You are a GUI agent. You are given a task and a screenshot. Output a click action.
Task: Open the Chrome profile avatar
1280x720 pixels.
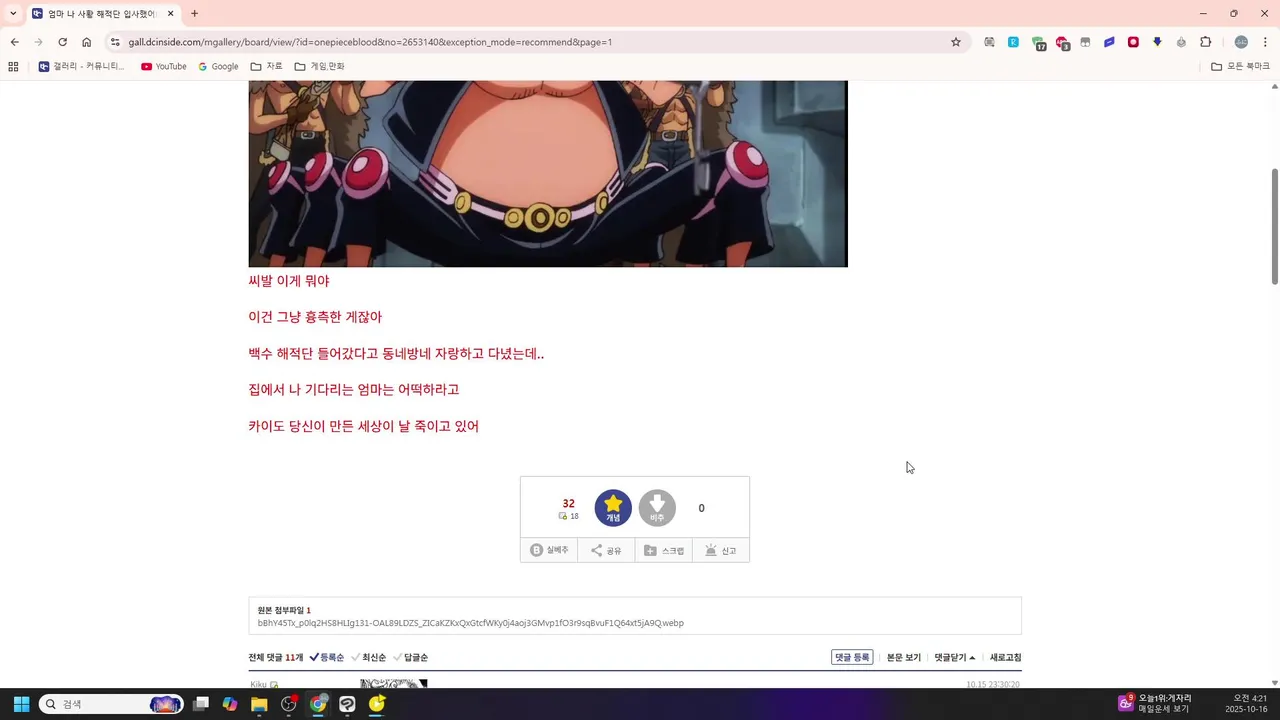1241,42
